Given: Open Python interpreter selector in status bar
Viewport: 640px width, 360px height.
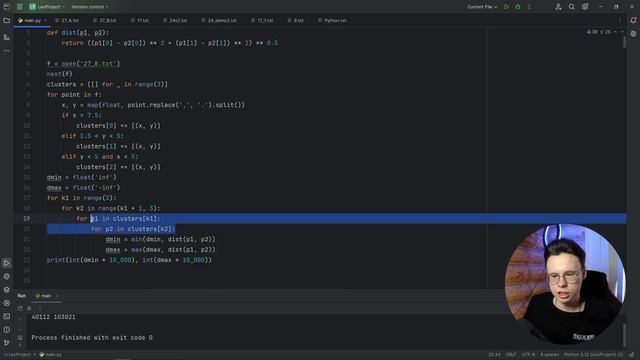Looking at the screenshot, I should coord(593,355).
